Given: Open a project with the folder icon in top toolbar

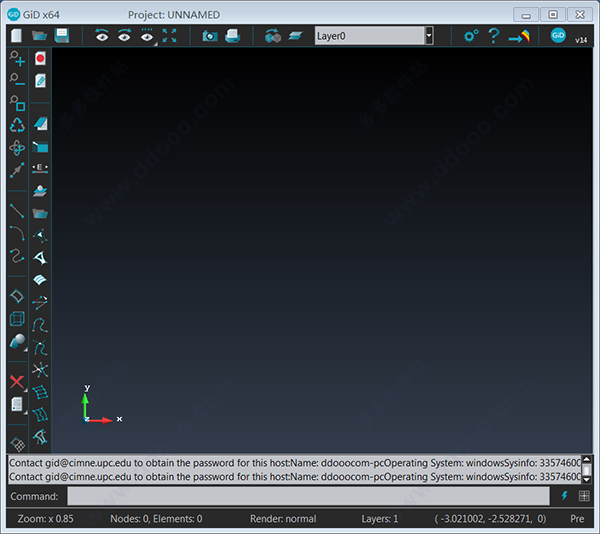Looking at the screenshot, I should click(x=39, y=36).
